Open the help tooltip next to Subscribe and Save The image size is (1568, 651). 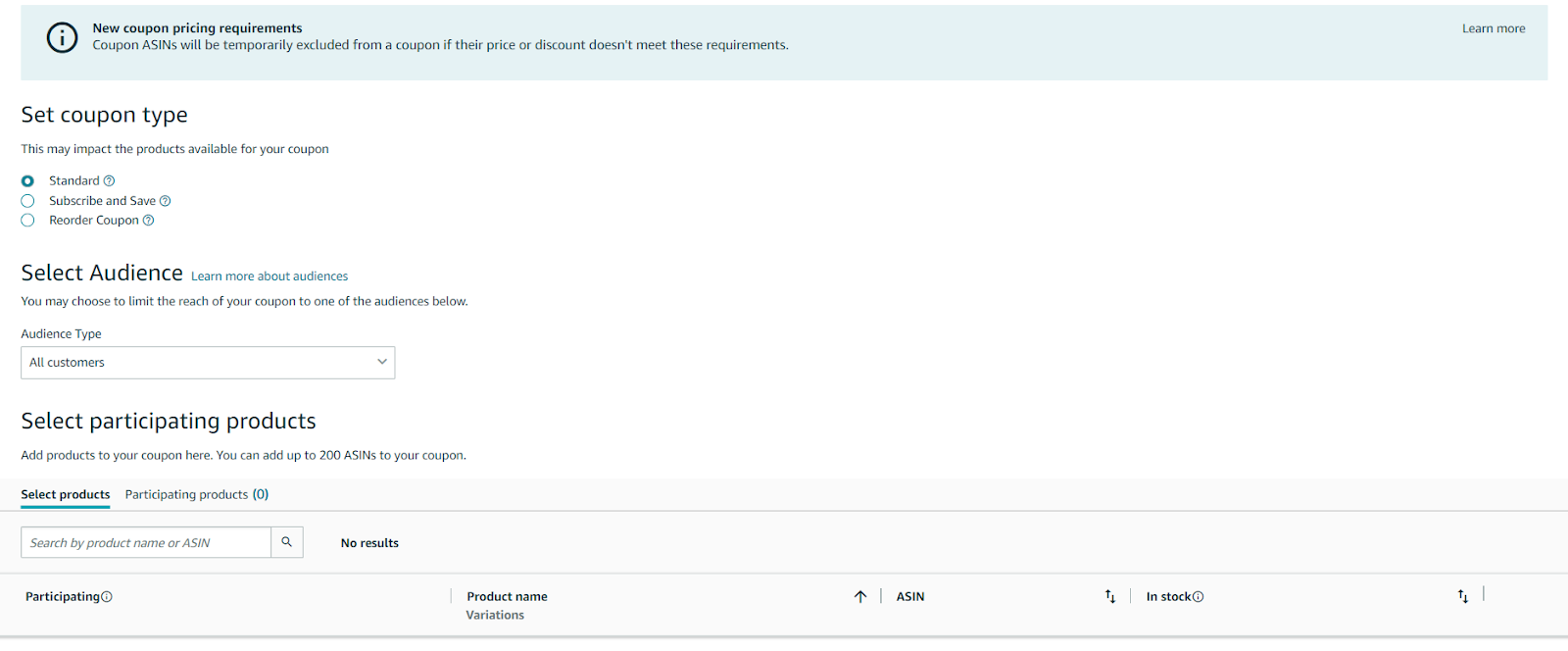[165, 200]
